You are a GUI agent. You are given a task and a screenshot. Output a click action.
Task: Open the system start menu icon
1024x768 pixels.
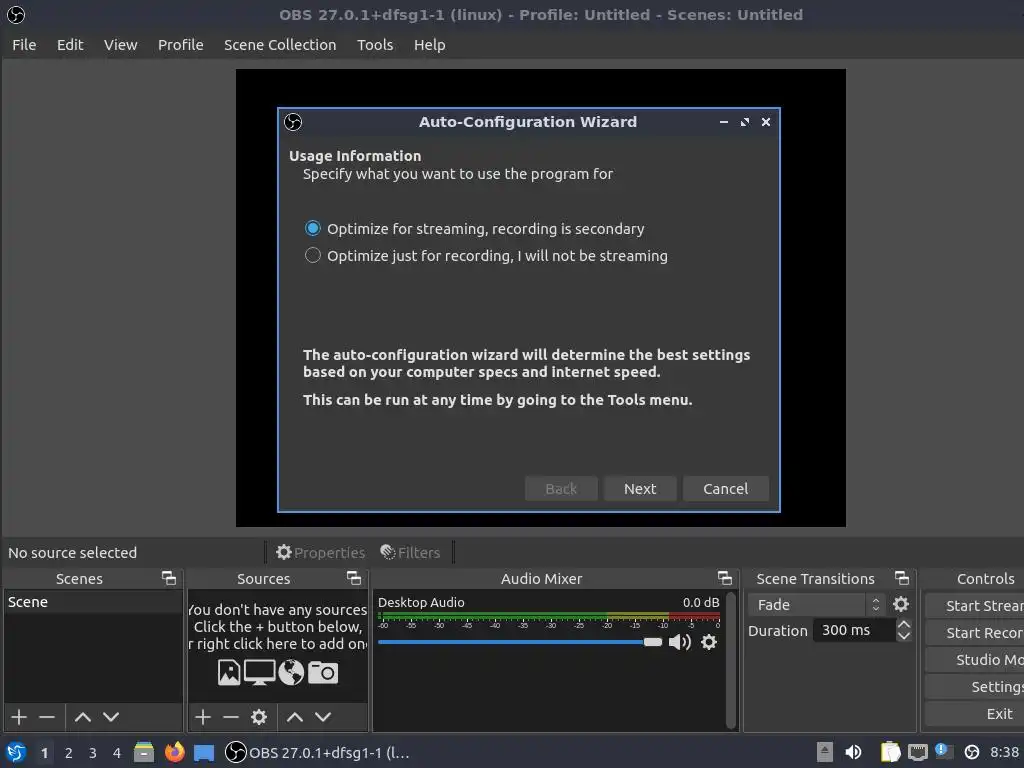[x=16, y=752]
